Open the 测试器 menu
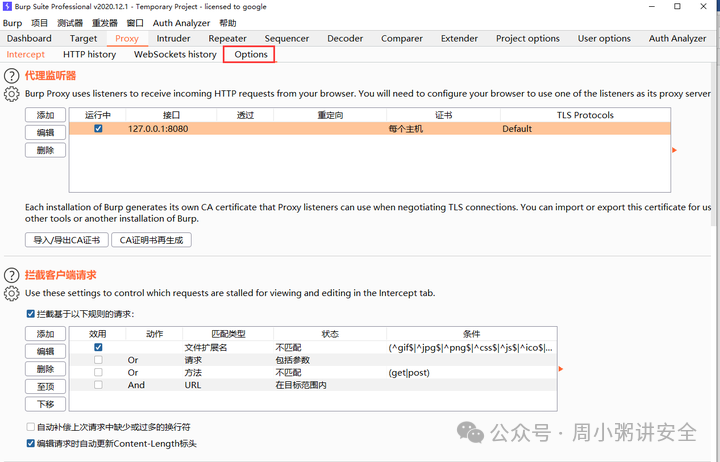 pos(70,23)
